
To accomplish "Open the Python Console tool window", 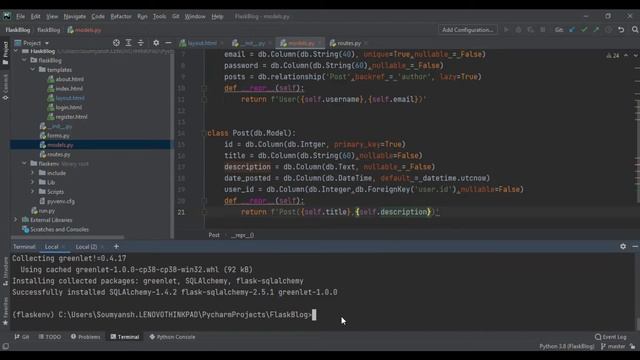I will [172, 337].
